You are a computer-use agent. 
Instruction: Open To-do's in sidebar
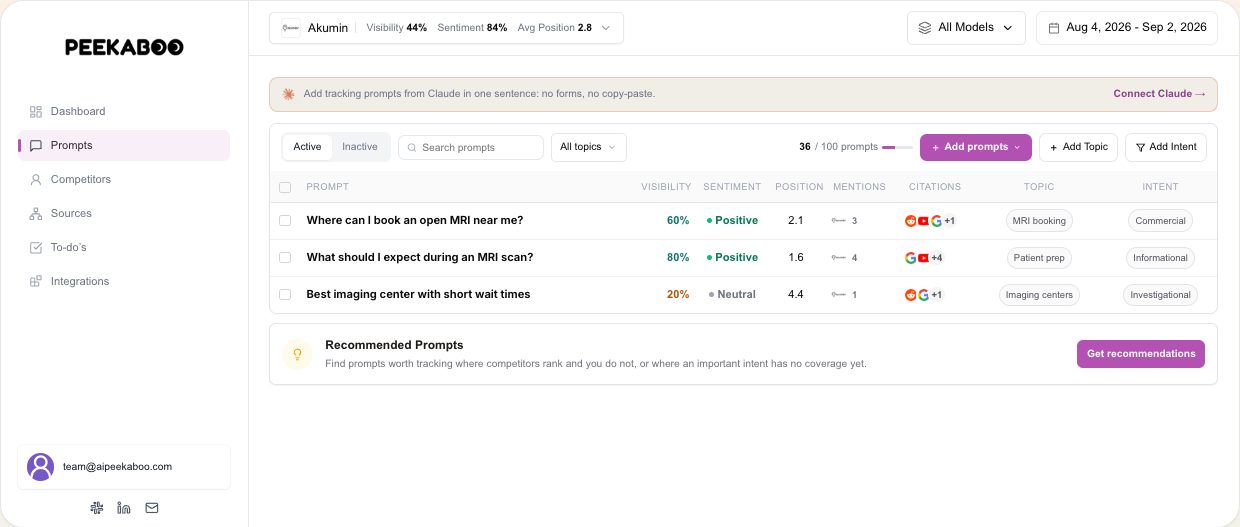click(124, 247)
